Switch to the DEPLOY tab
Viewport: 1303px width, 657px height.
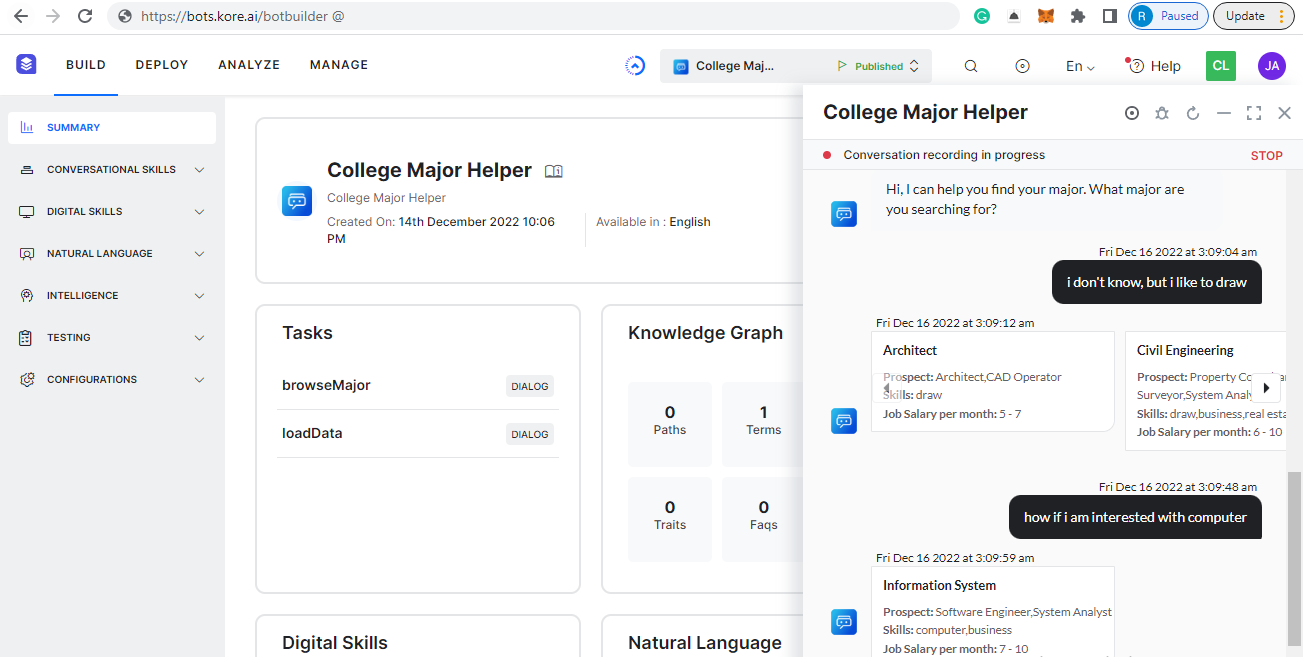pyautogui.click(x=161, y=64)
